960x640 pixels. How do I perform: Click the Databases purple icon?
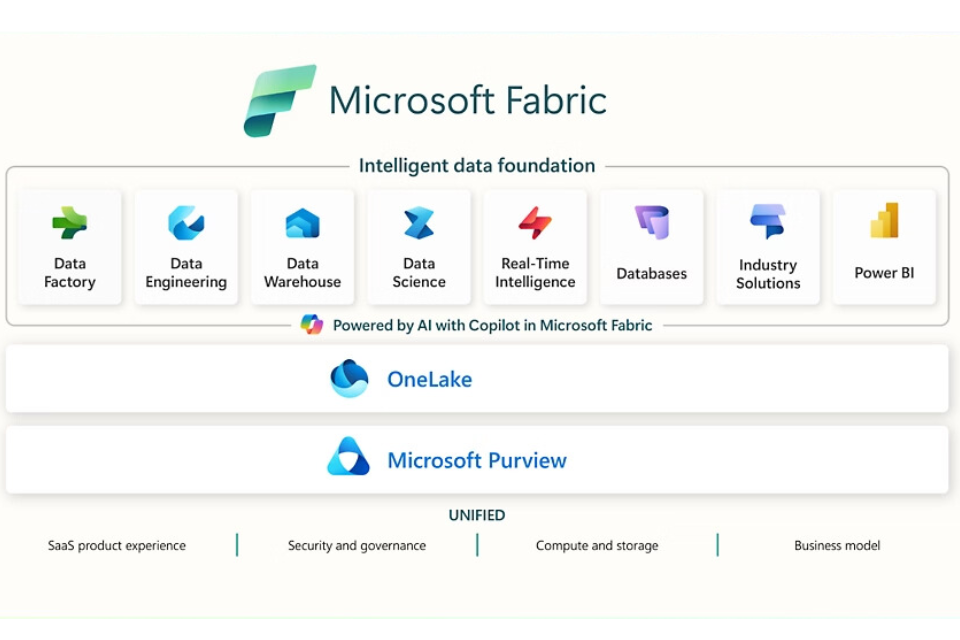click(x=651, y=222)
